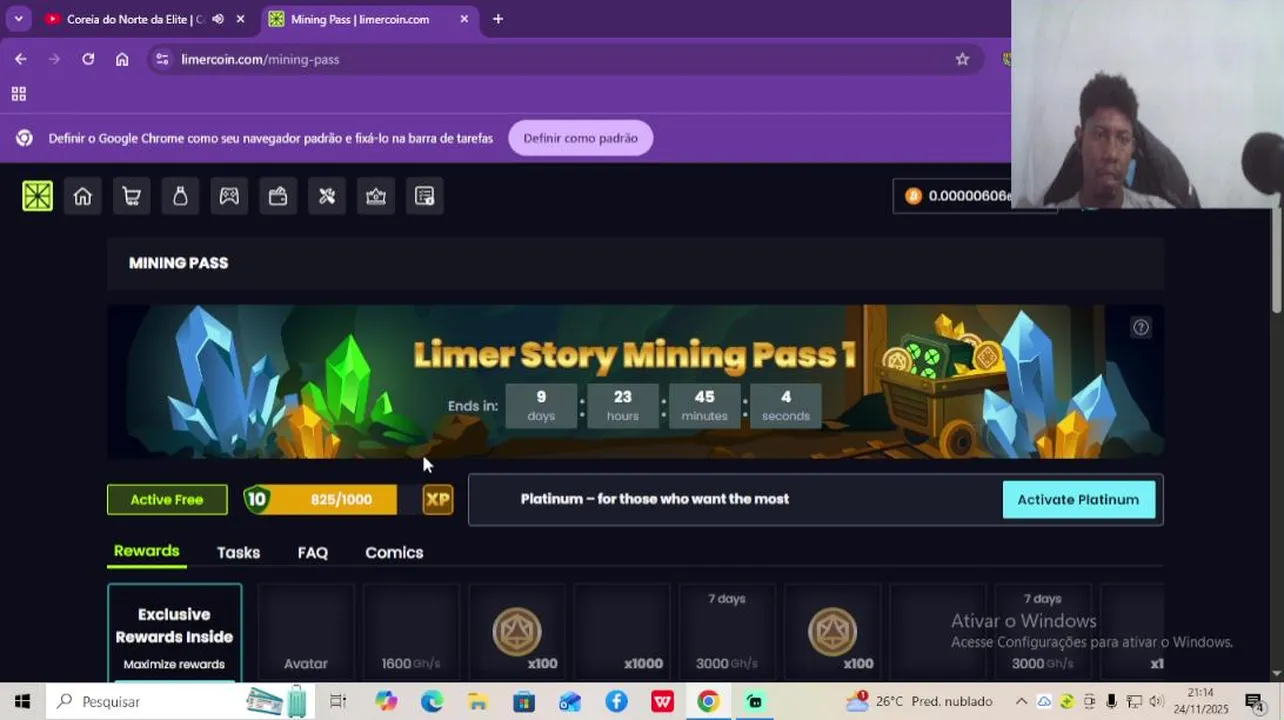
Task: Click the green Limercoin logo icon
Action: point(37,196)
